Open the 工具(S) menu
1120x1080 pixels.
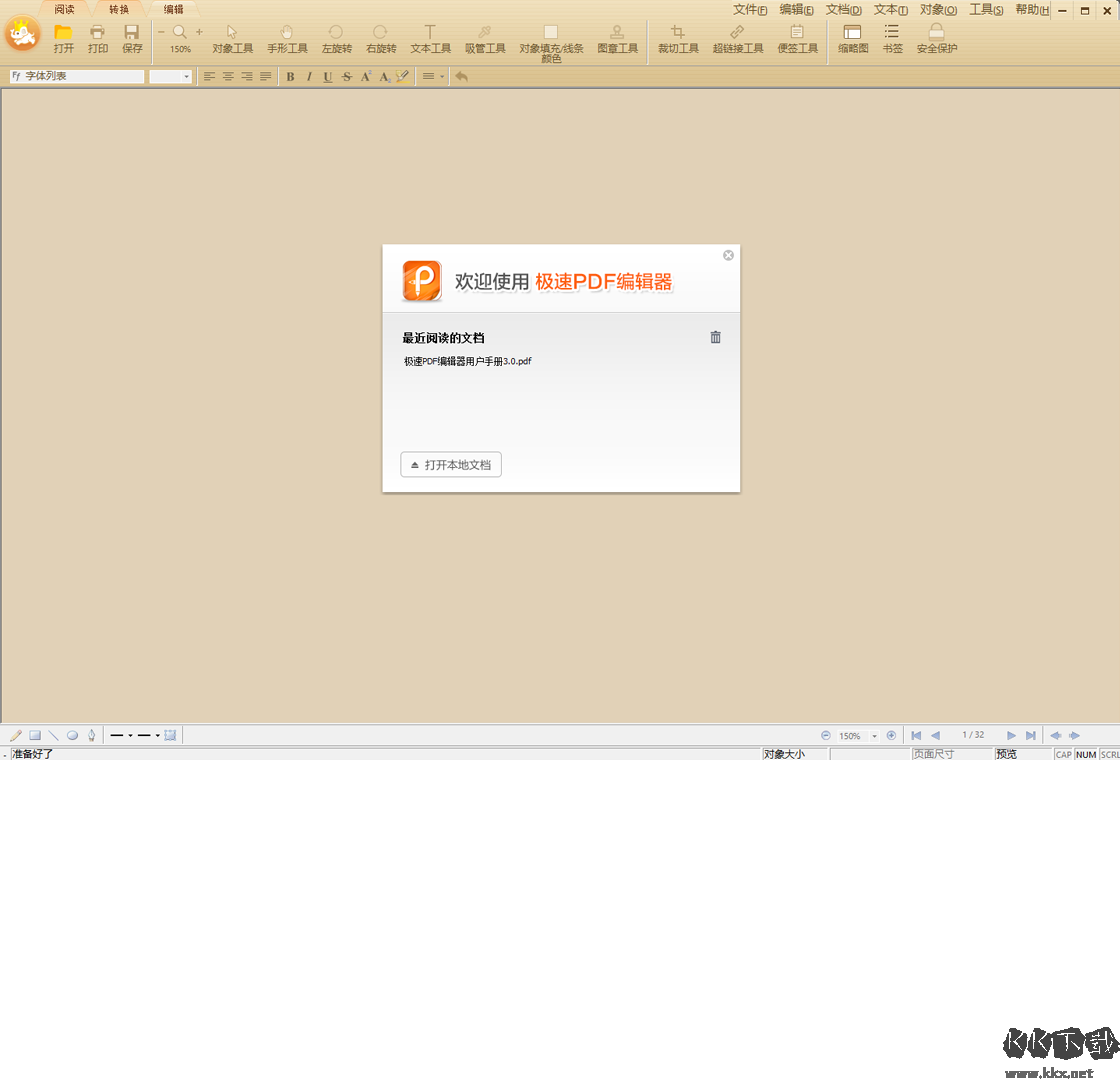(x=986, y=10)
